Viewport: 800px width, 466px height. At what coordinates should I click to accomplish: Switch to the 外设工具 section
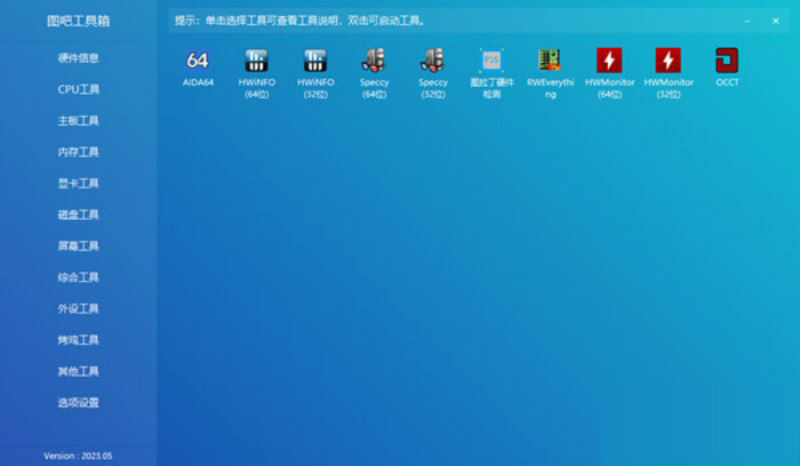click(78, 309)
